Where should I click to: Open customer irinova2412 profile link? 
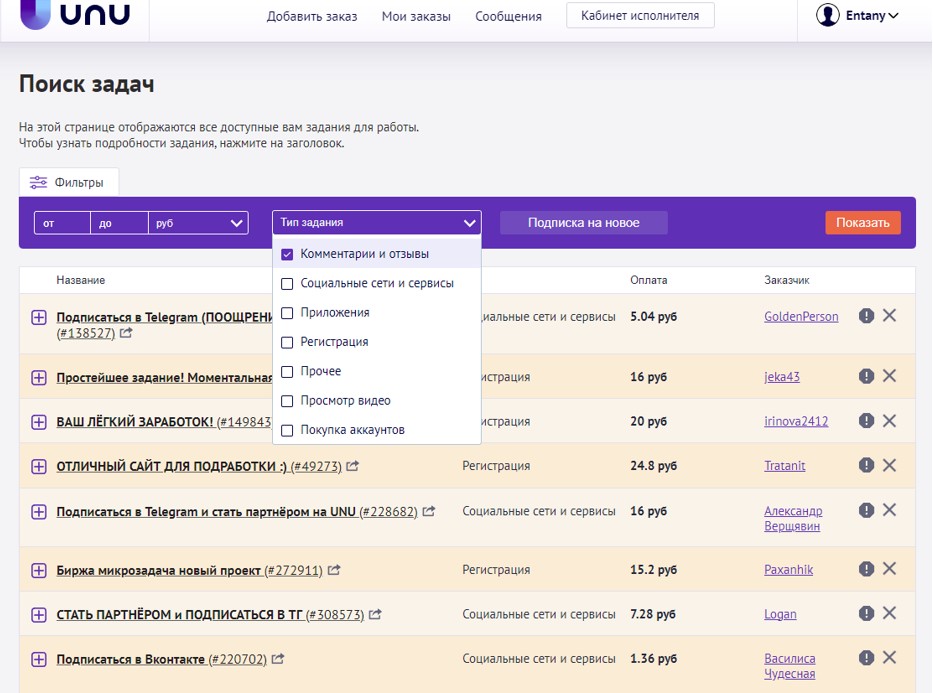click(796, 421)
